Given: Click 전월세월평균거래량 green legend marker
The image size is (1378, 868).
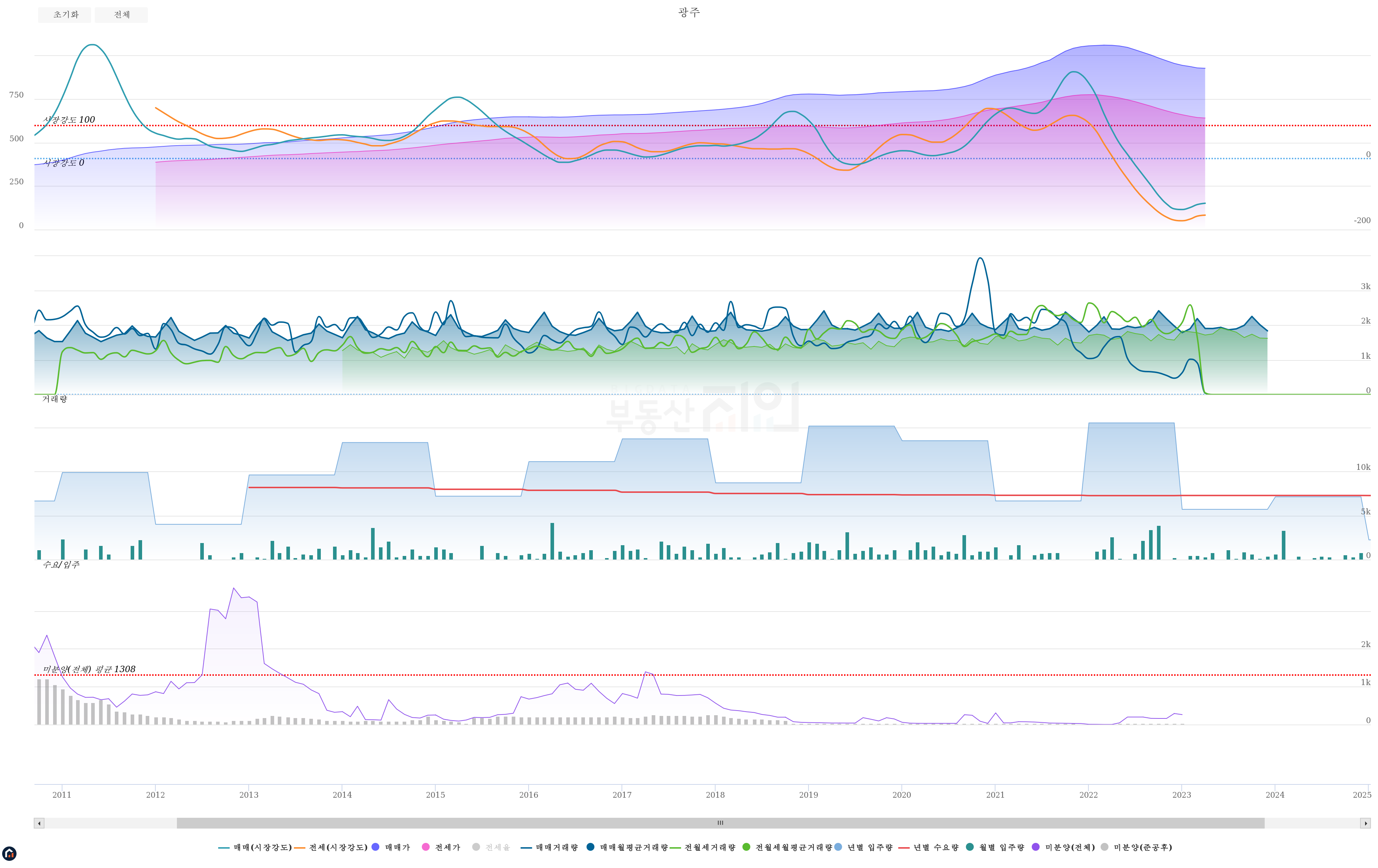Looking at the screenshot, I should (746, 847).
